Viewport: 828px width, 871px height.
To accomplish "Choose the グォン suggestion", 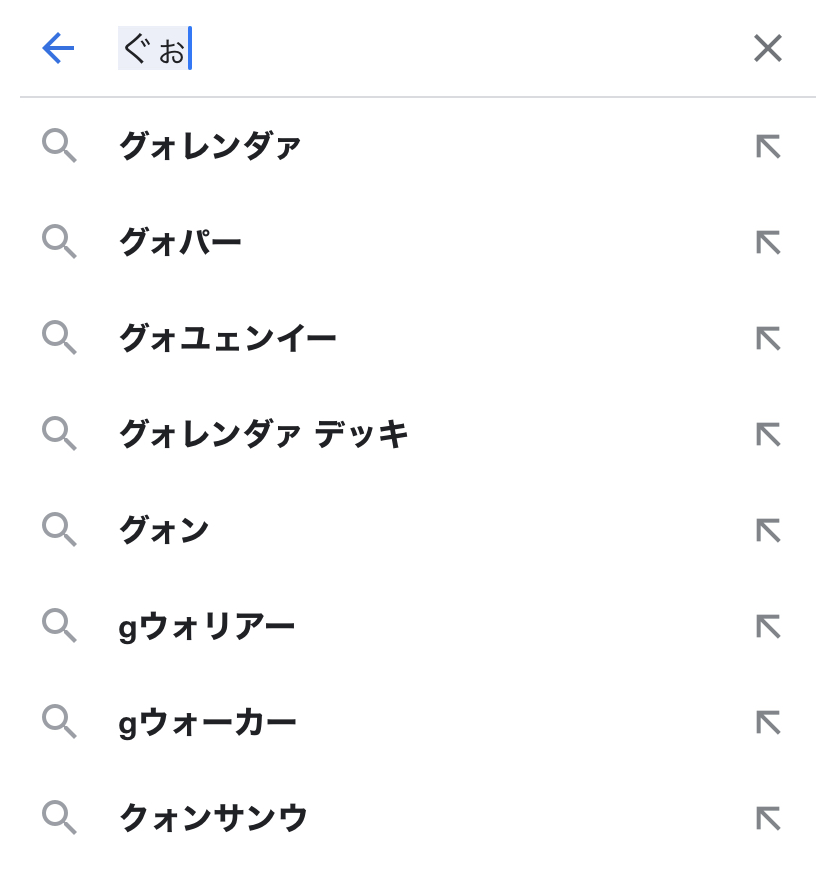I will point(164,531).
